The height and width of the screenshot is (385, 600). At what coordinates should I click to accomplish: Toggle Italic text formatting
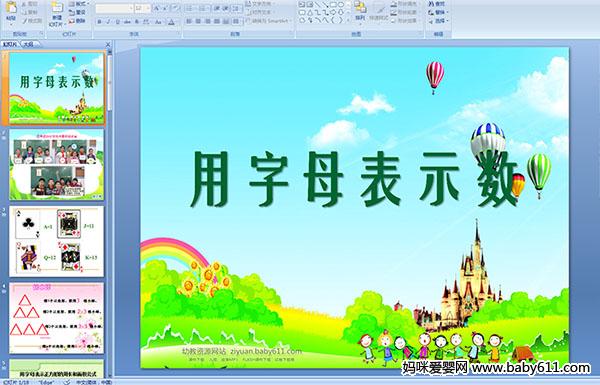click(109, 22)
